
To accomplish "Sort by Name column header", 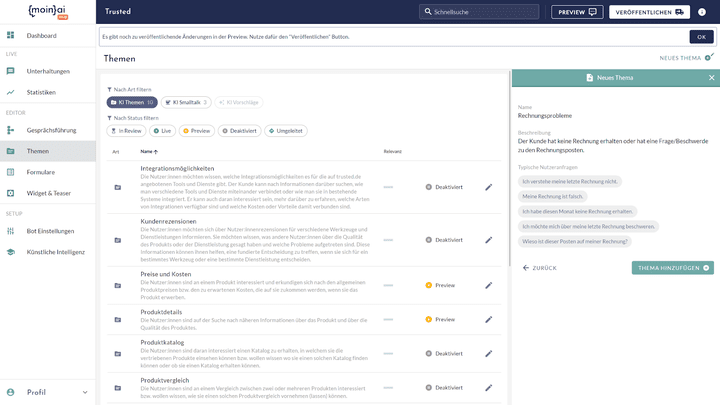I will pyautogui.click(x=151, y=152).
